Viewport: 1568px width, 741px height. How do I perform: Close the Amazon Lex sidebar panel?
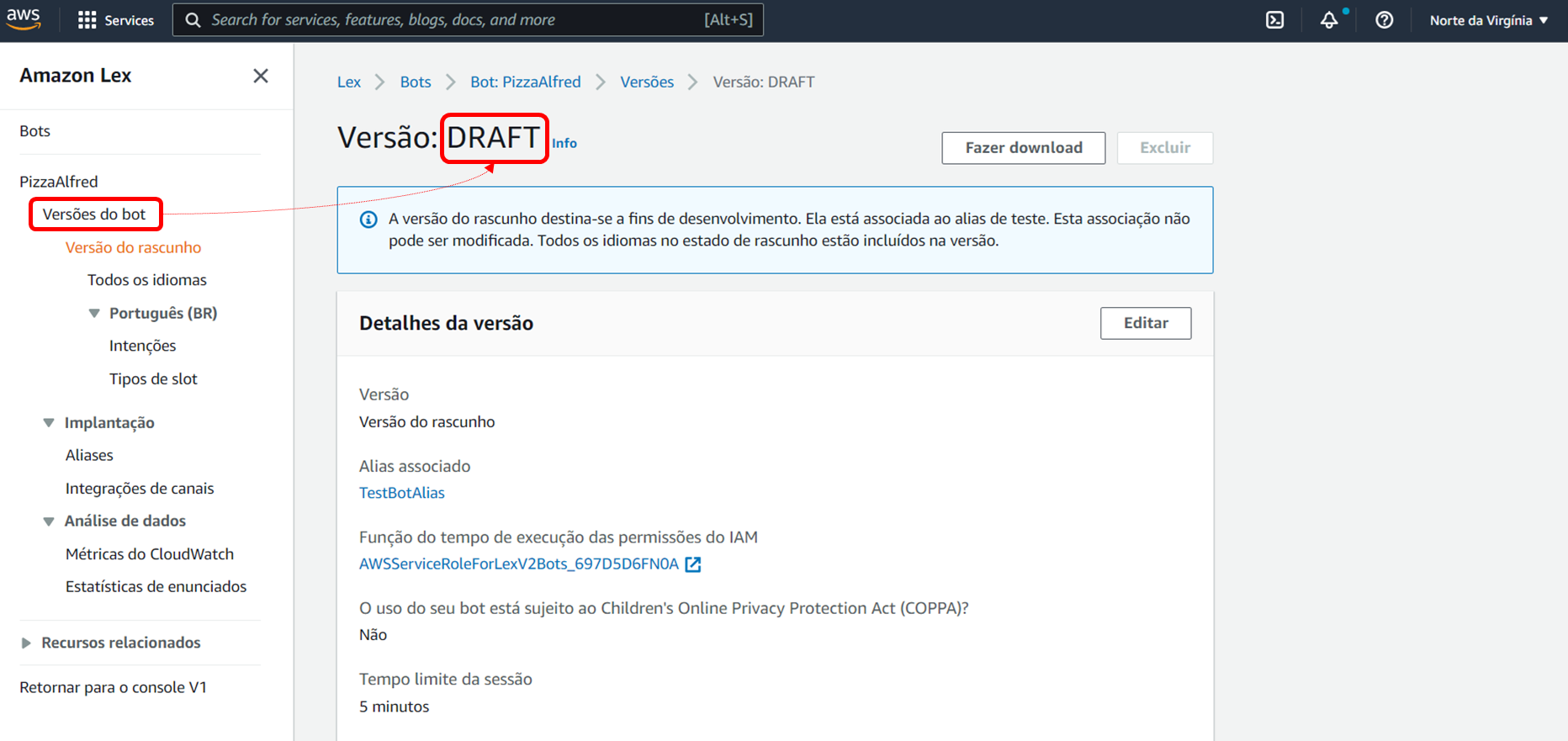tap(261, 76)
